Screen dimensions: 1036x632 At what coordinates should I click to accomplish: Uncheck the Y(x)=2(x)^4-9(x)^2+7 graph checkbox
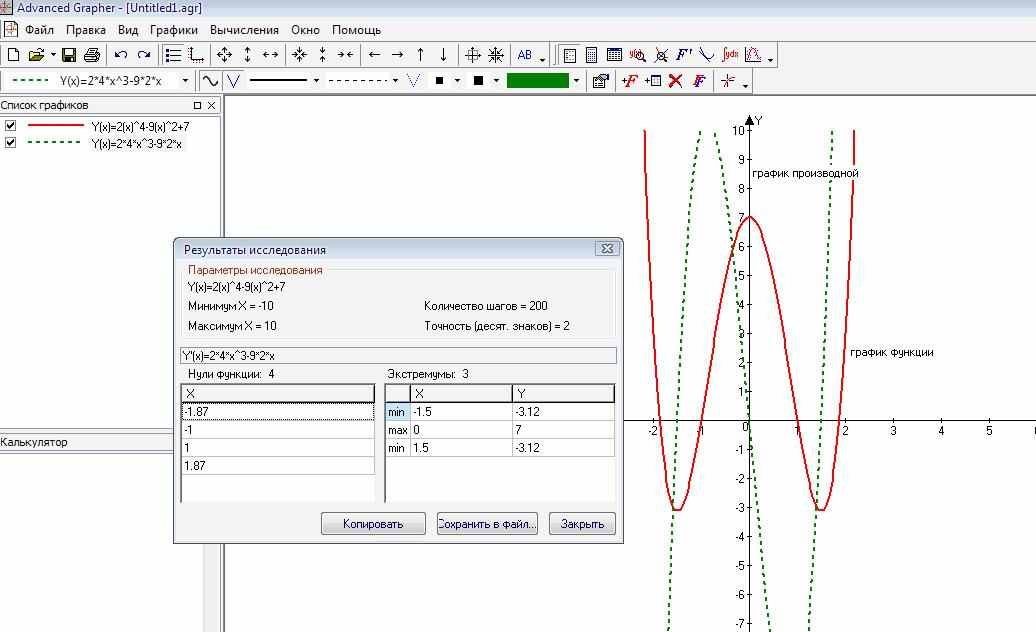11,125
